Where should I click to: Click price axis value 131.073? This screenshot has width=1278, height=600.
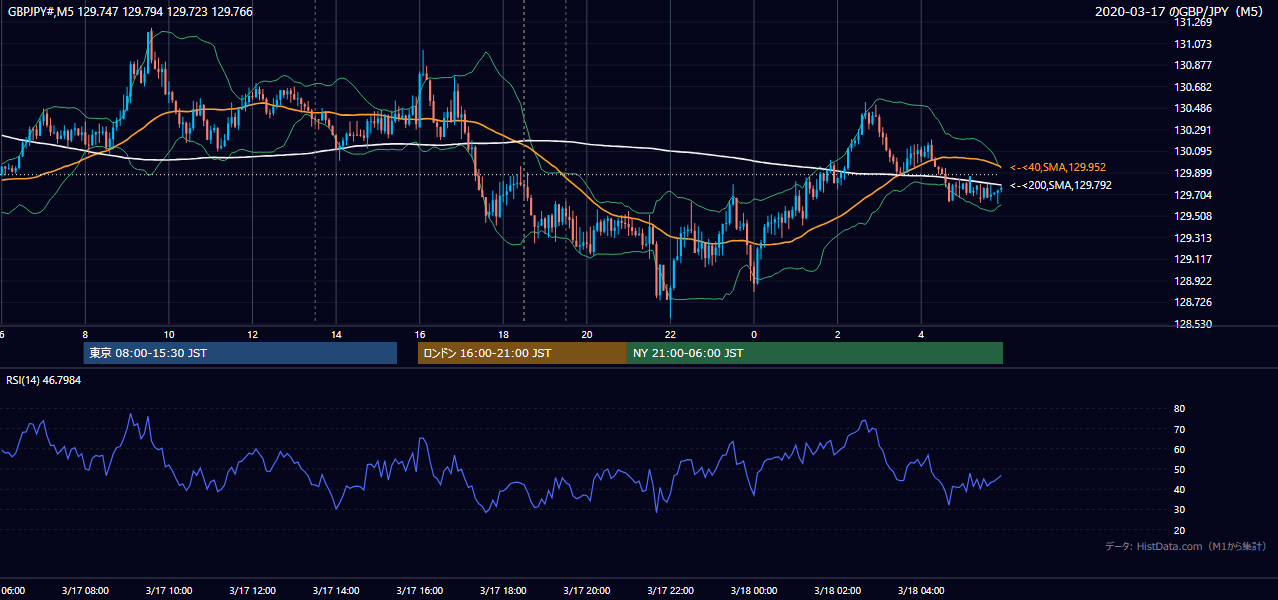[1192, 44]
